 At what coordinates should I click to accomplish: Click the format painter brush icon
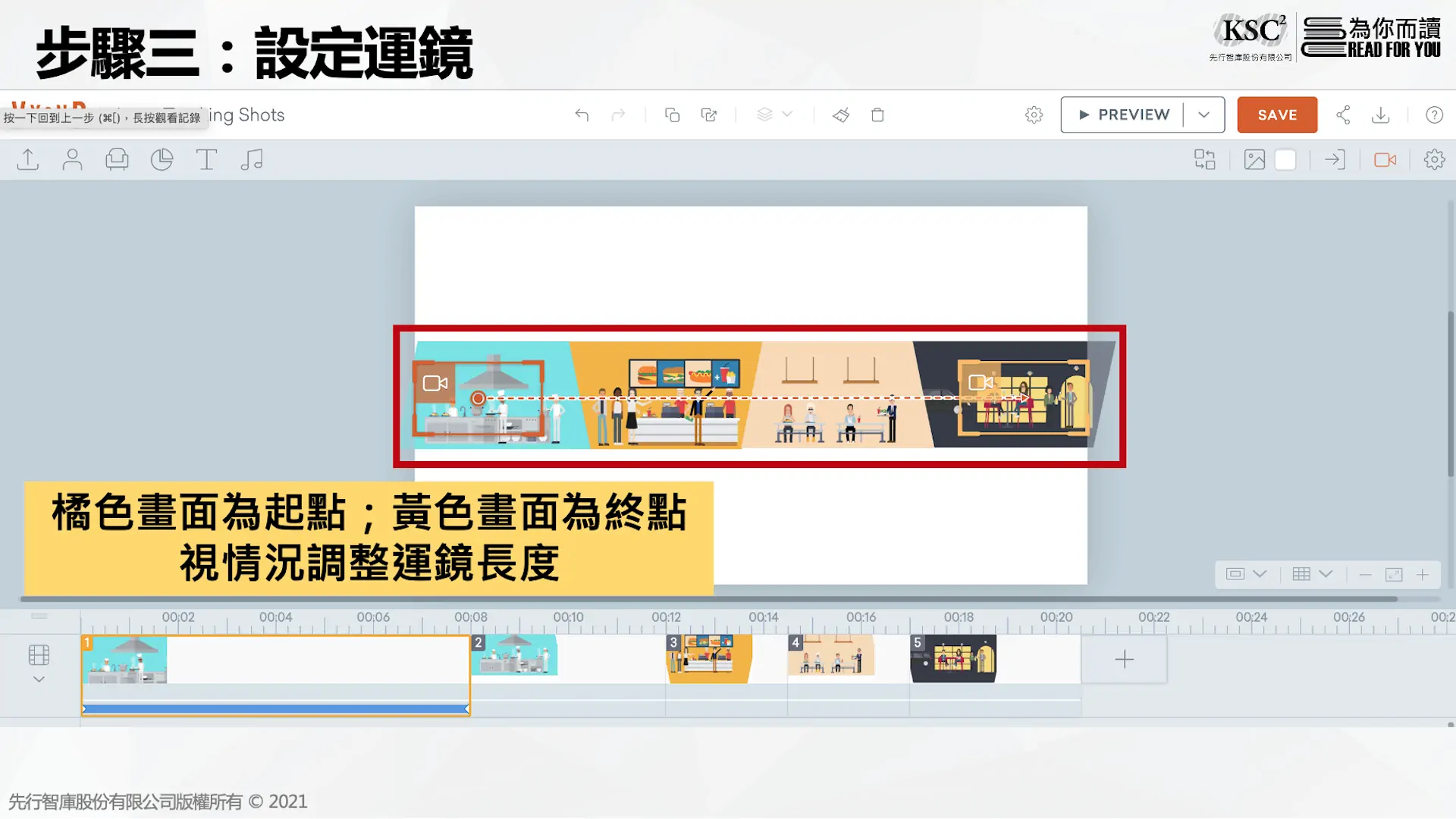coord(841,115)
